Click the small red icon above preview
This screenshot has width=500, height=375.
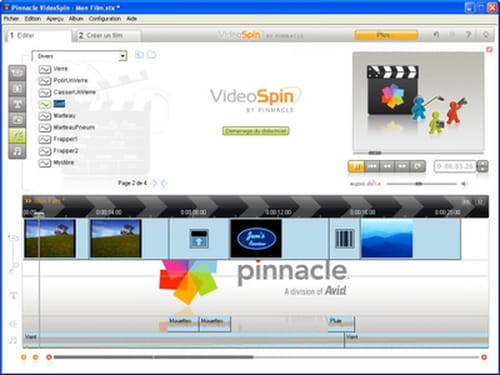point(489,49)
